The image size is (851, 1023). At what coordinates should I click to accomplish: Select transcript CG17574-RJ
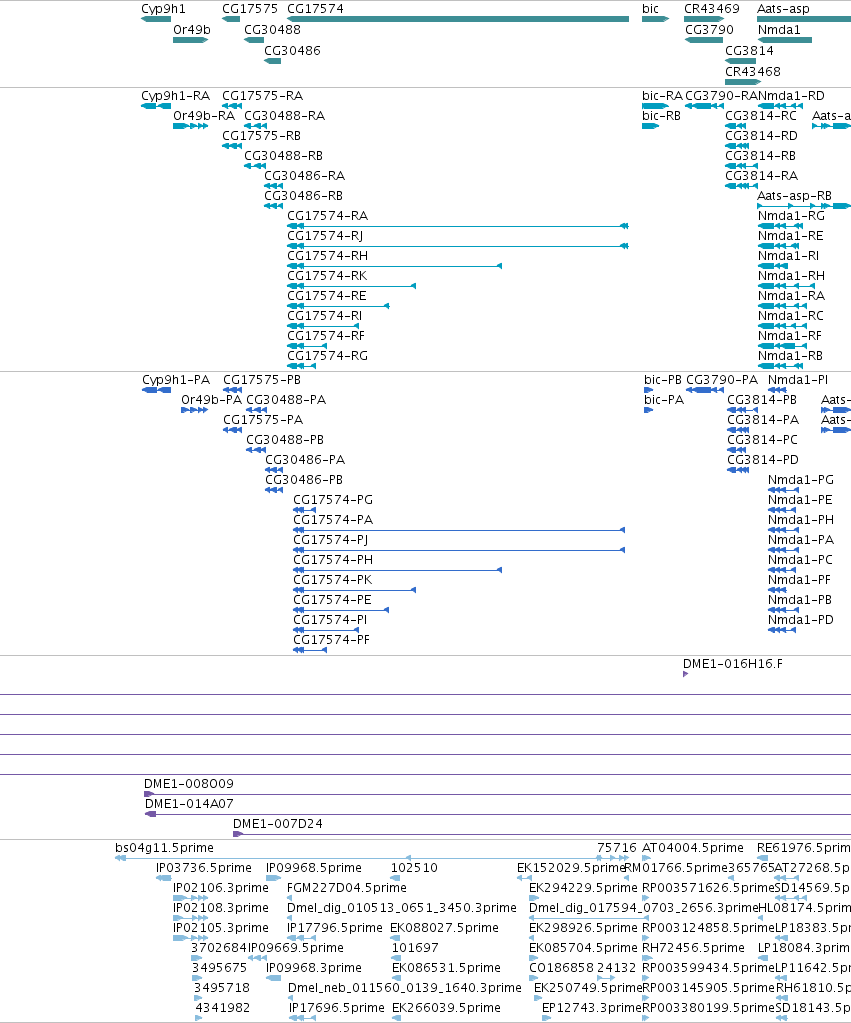[325, 236]
